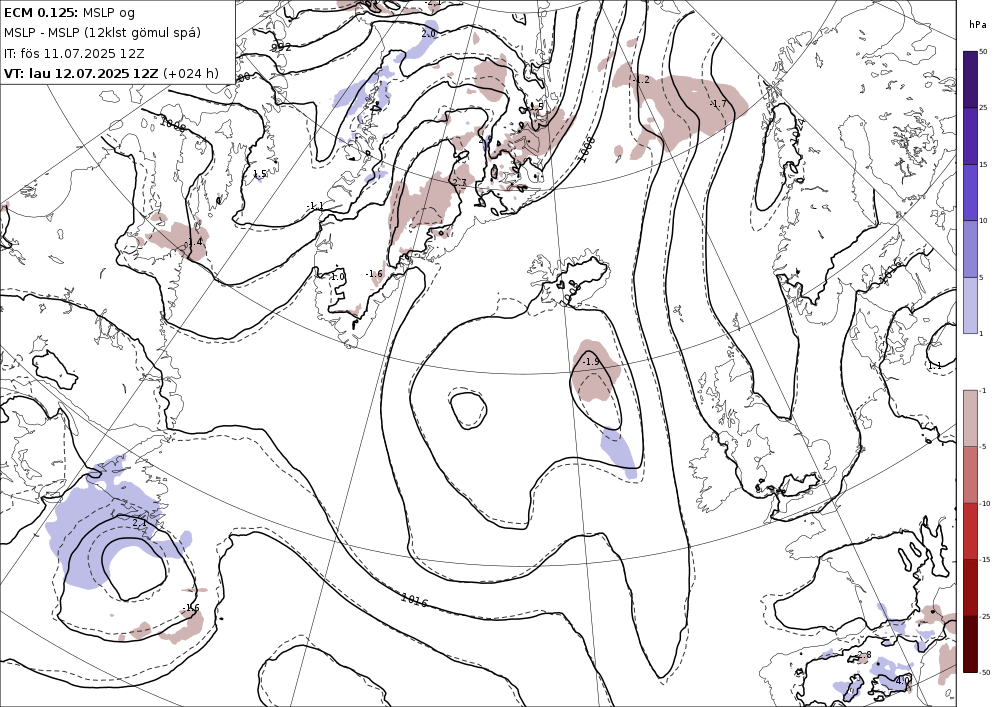Select the '1.1' value near the eastern edge
Image resolution: width=1000 pixels, height=707 pixels.
coord(934,366)
